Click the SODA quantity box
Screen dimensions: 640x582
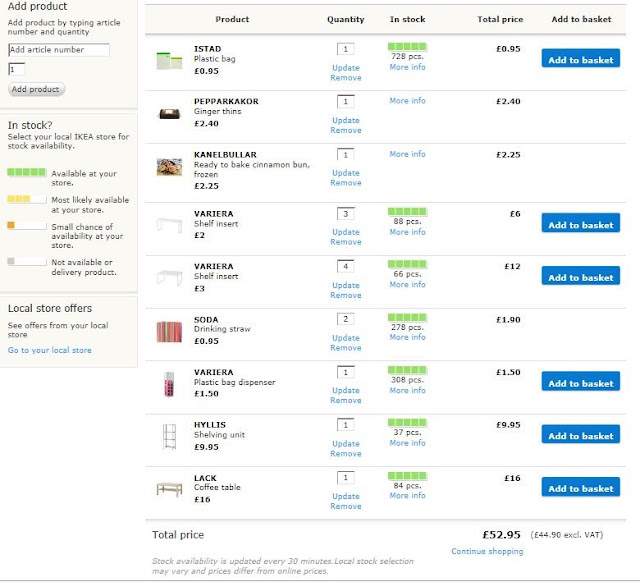[x=346, y=319]
